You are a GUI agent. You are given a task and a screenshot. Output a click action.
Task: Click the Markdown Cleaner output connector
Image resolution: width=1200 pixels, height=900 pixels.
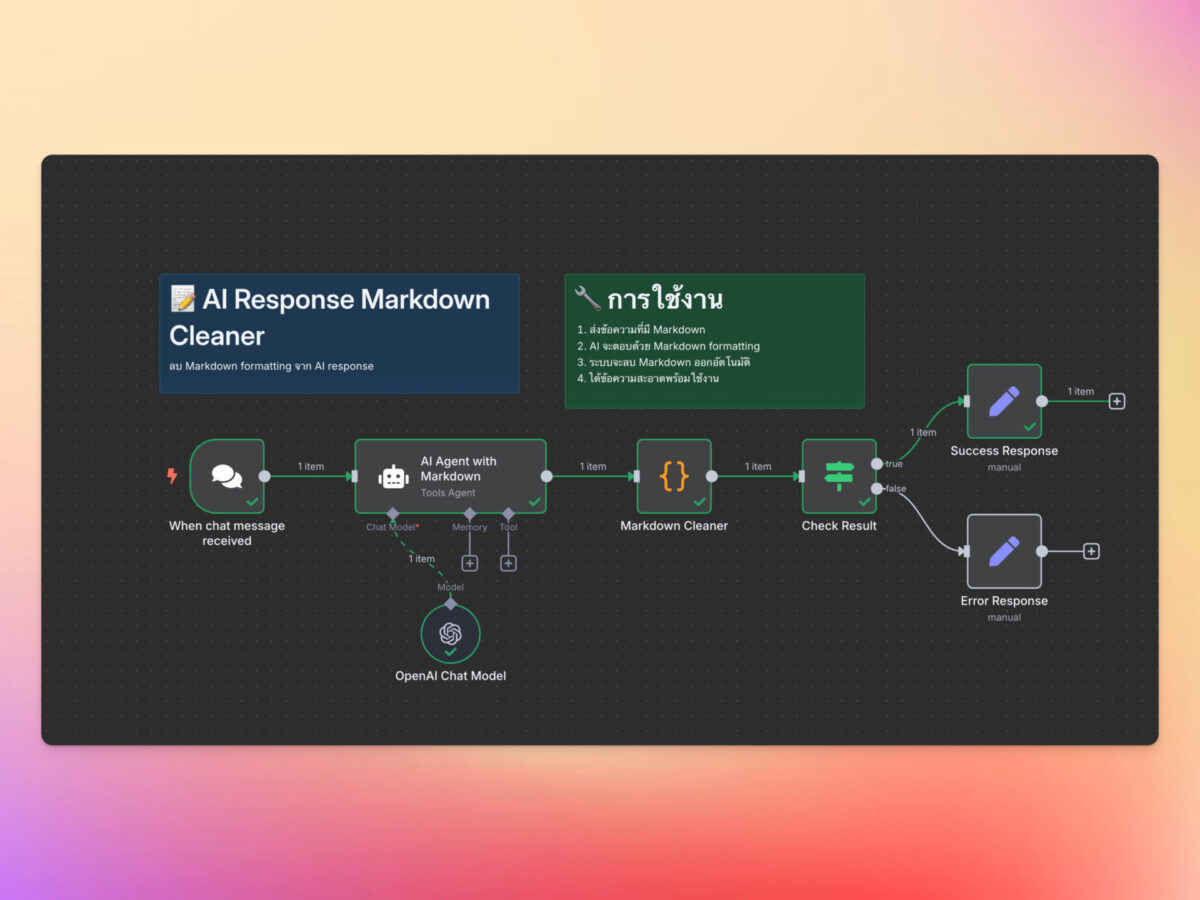712,476
